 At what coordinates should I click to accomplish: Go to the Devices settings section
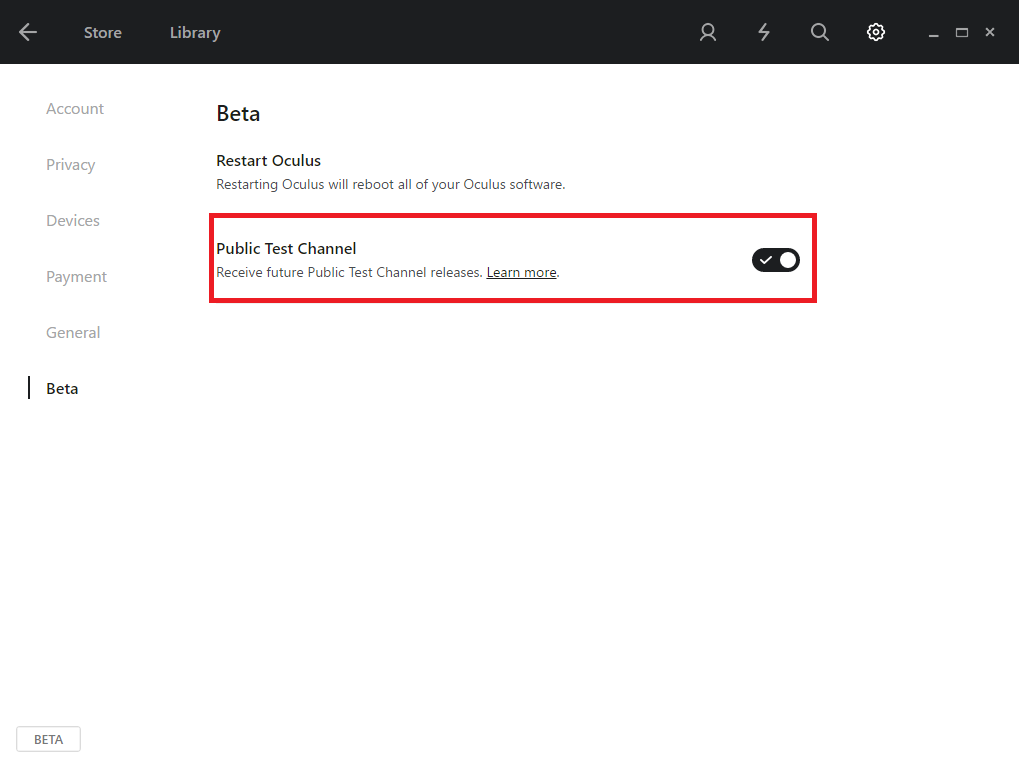73,221
